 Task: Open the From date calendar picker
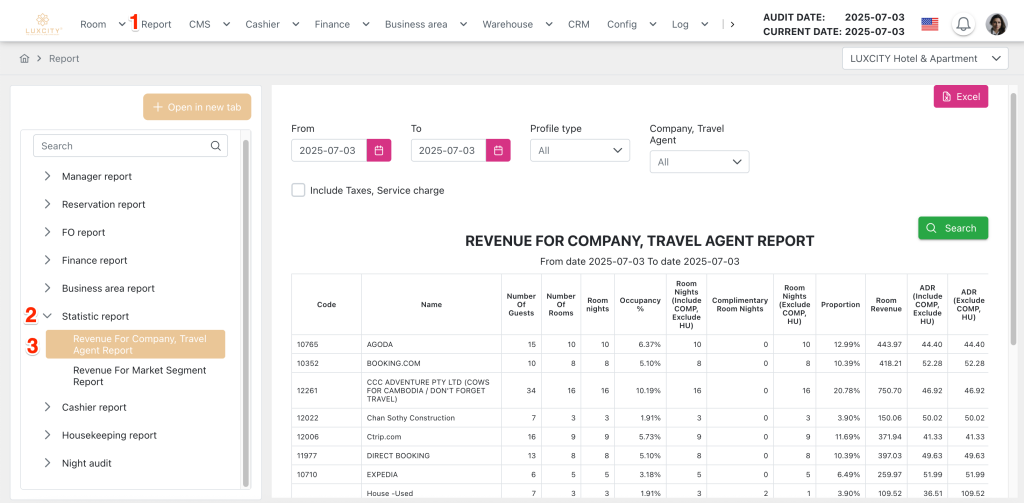tap(379, 150)
